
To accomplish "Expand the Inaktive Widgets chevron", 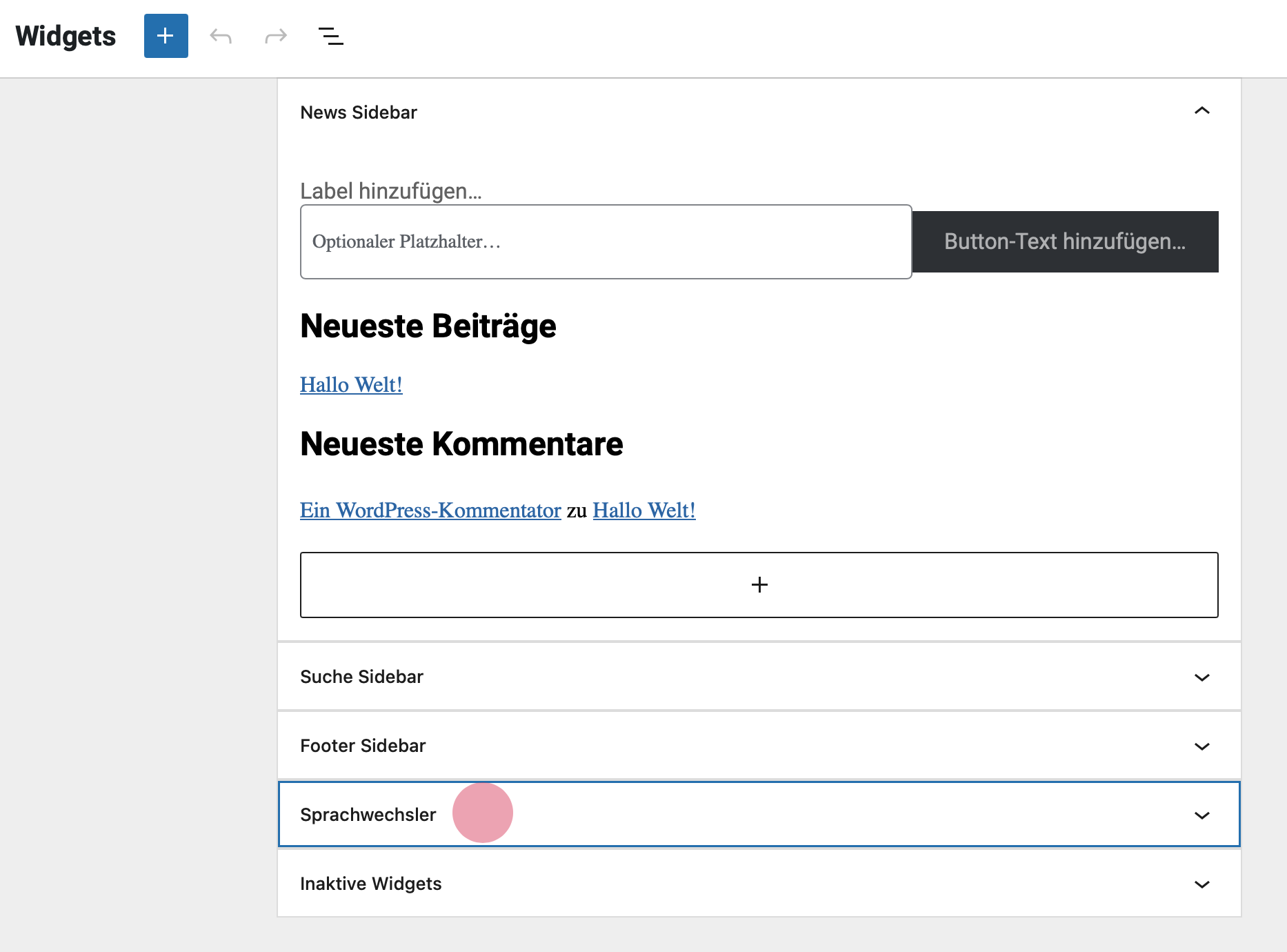I will pos(1201,884).
